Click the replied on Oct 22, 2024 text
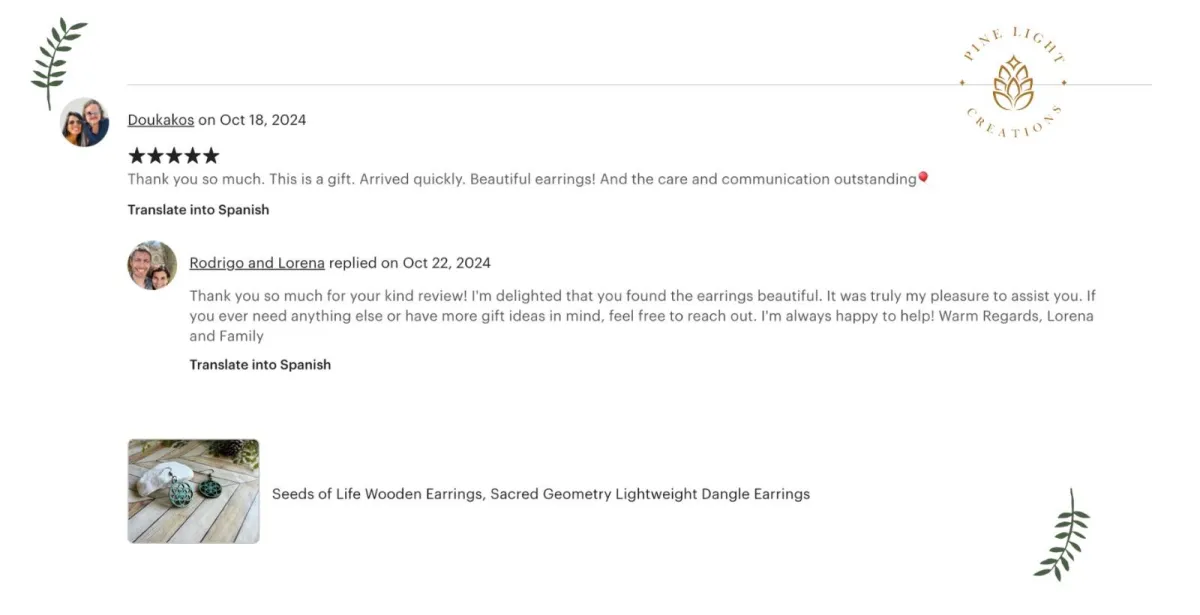The height and width of the screenshot is (615, 1200). coord(410,263)
